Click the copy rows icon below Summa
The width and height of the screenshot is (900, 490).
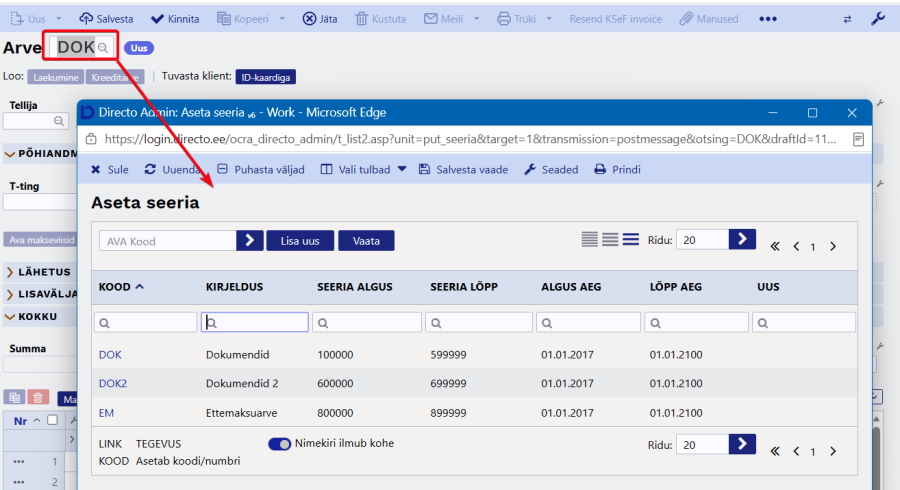click(x=15, y=397)
